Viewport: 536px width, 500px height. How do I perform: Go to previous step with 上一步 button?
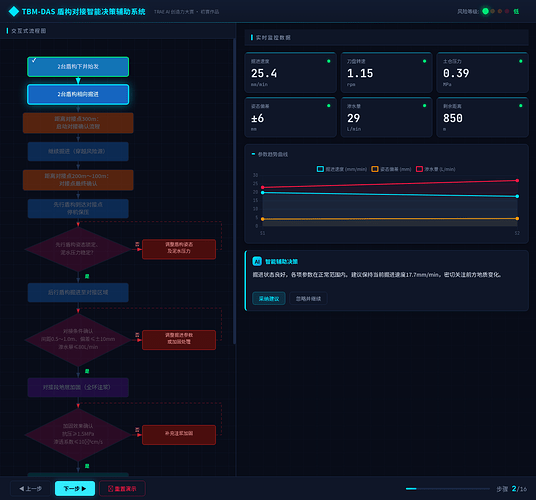(30, 488)
